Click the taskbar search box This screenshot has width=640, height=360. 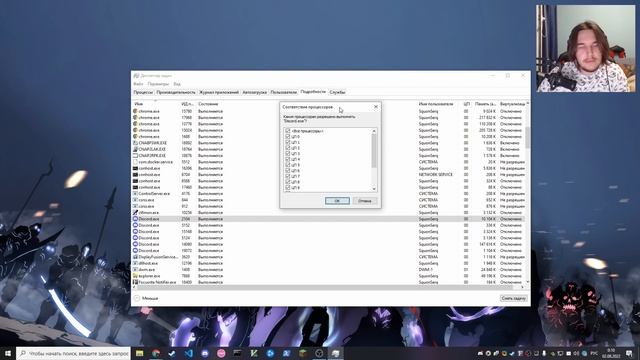[73, 353]
